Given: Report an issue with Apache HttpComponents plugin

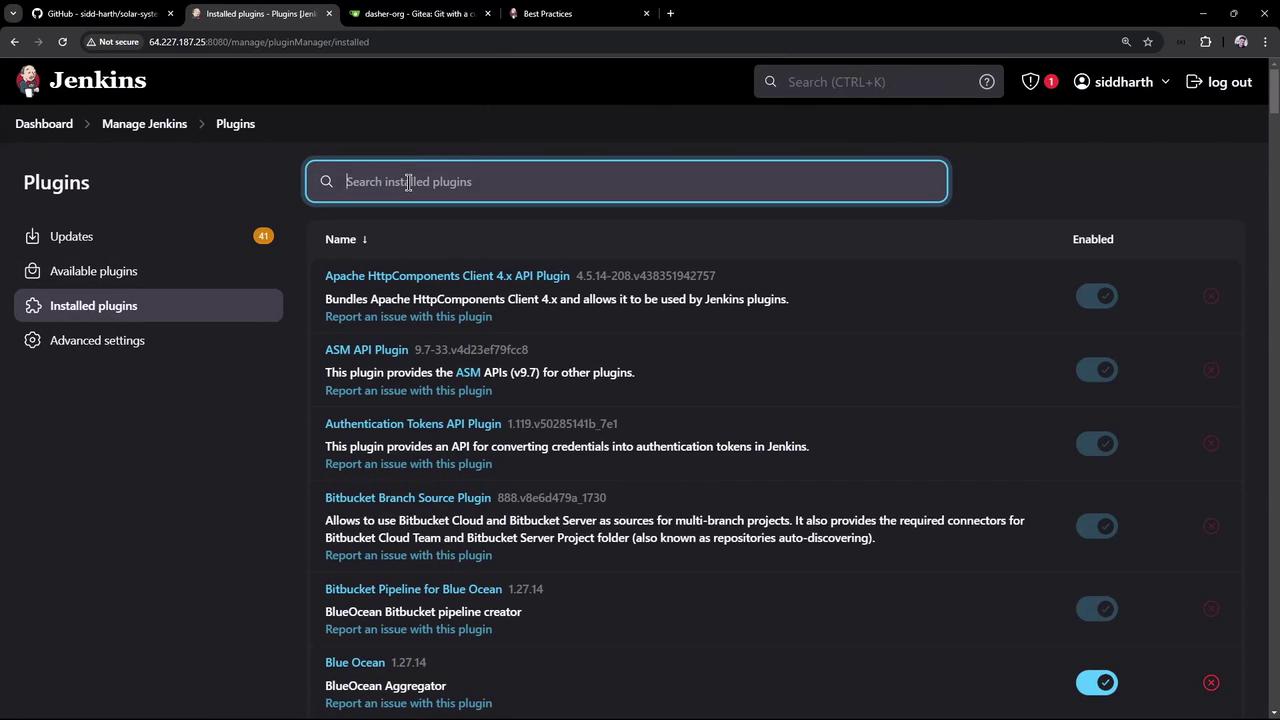Looking at the screenshot, I should click(x=408, y=317).
